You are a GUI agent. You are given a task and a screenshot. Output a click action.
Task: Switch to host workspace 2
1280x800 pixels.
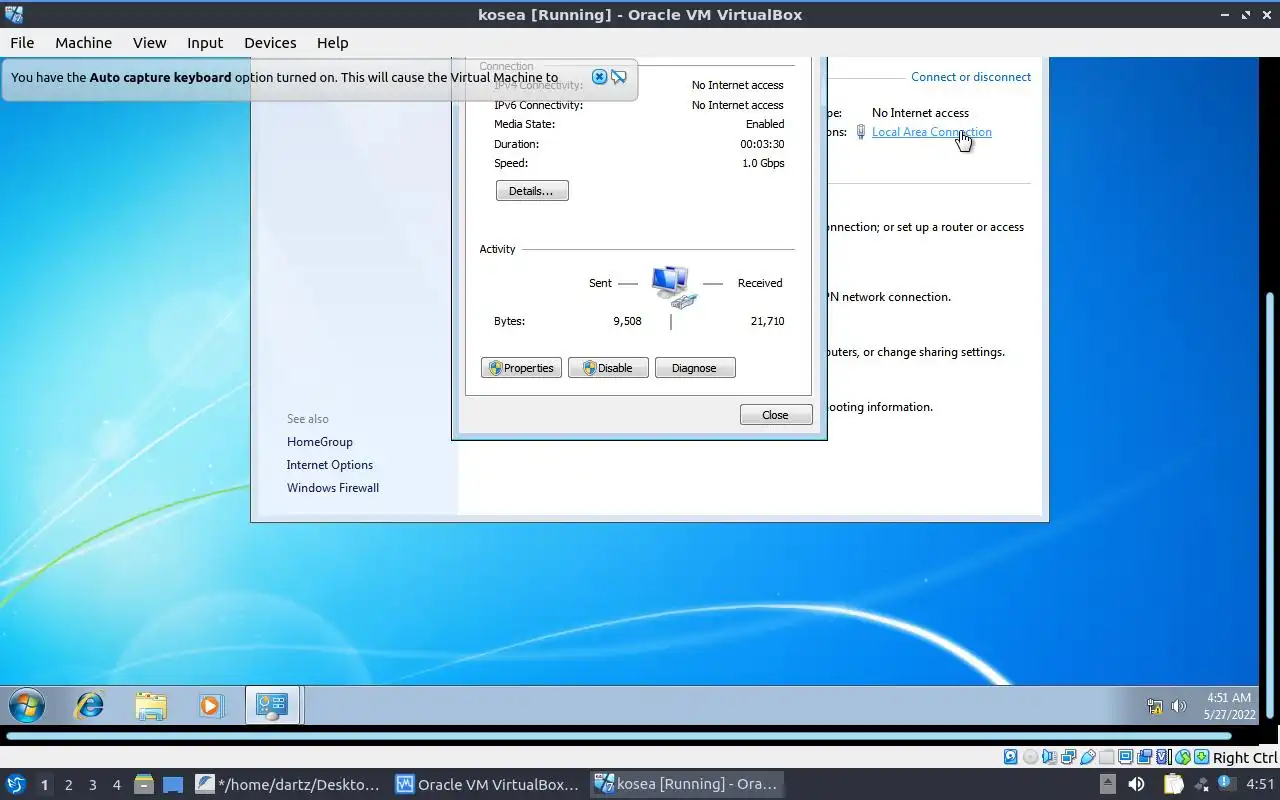[68, 785]
